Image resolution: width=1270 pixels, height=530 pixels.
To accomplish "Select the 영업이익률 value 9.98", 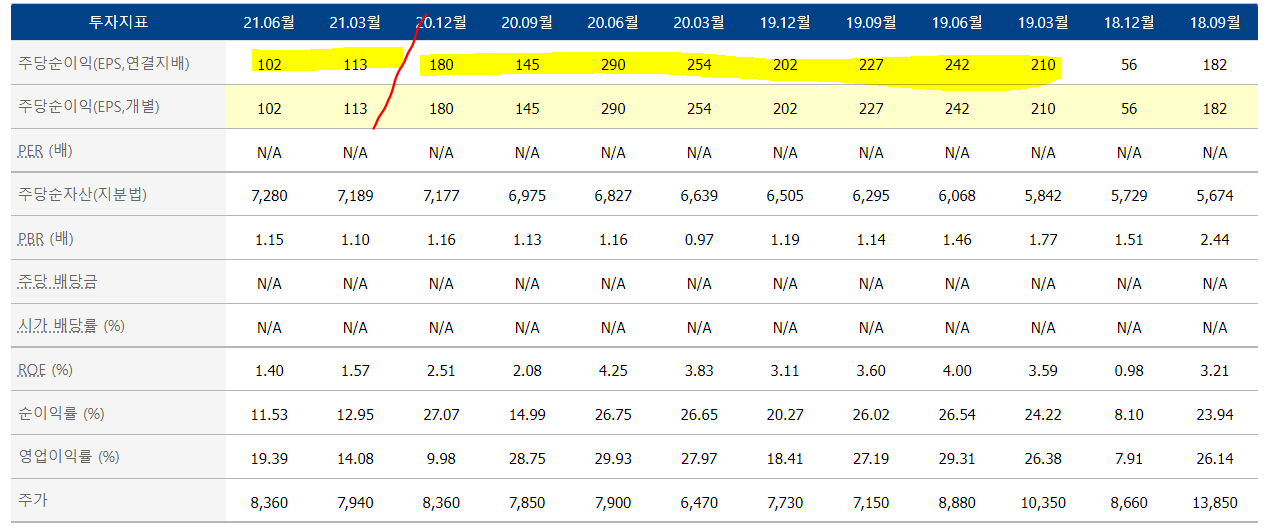I will (x=441, y=458).
